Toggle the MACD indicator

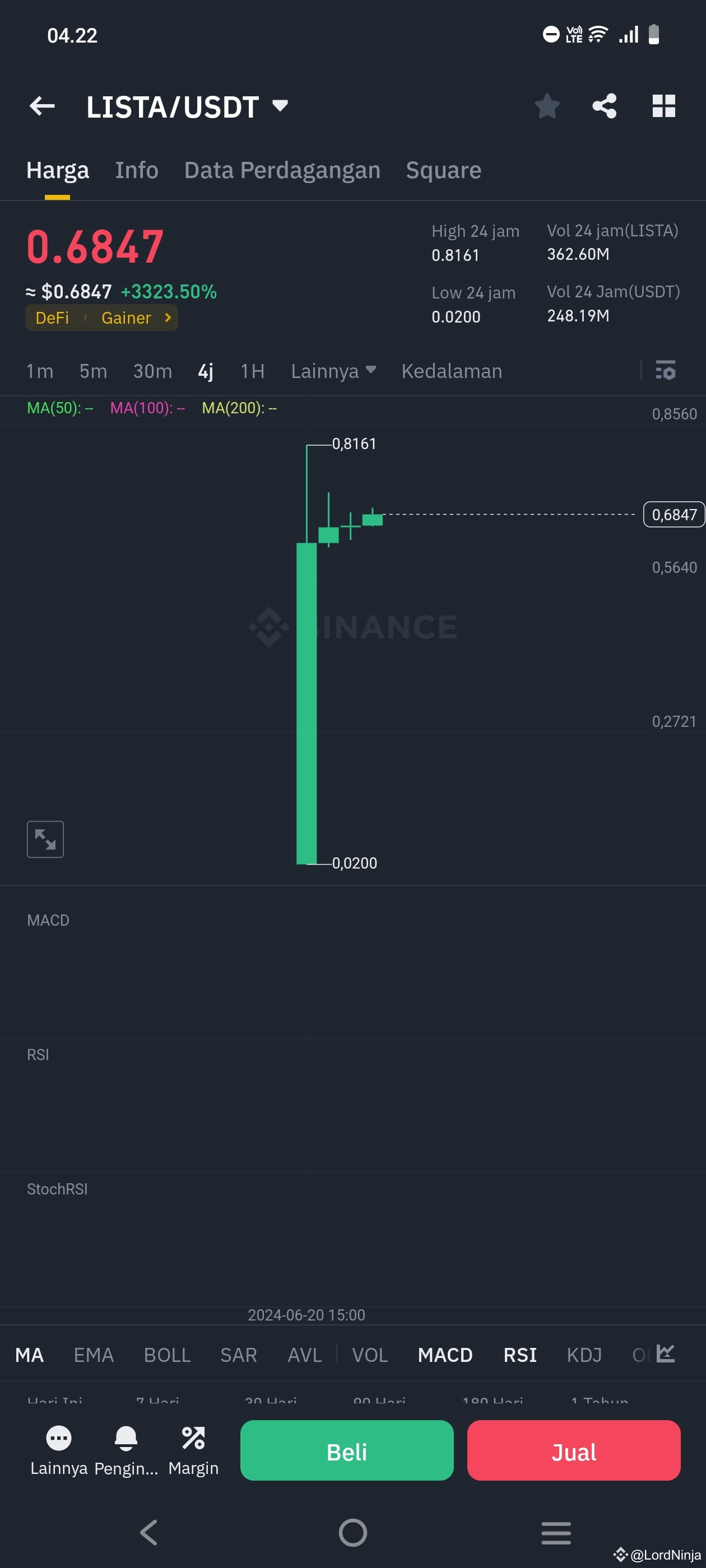pyautogui.click(x=445, y=1354)
